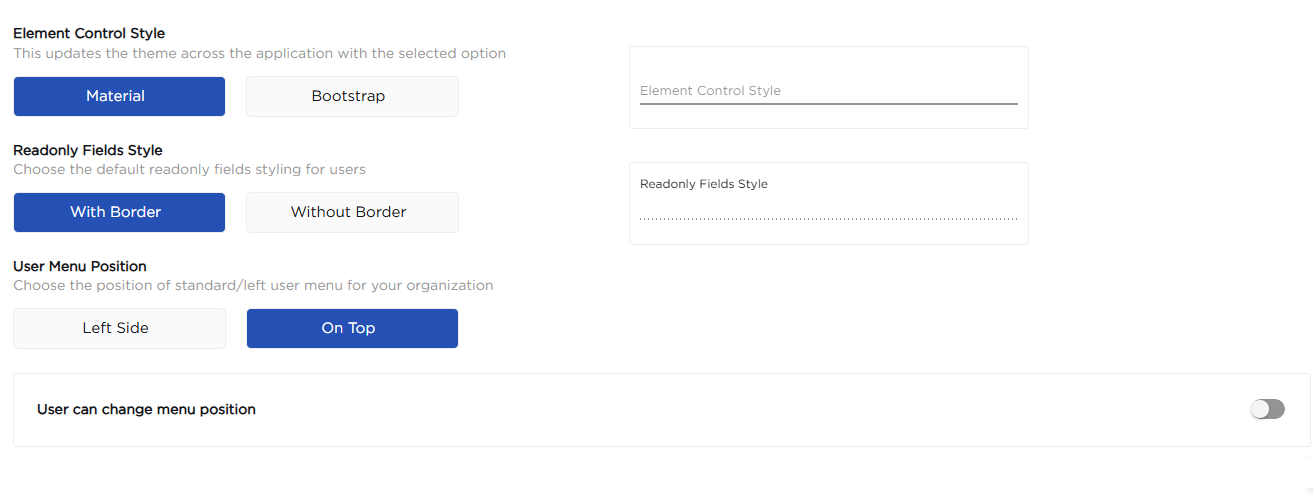Click solid underline of Element Control Style preview
The height and width of the screenshot is (495, 1313).
tap(828, 104)
